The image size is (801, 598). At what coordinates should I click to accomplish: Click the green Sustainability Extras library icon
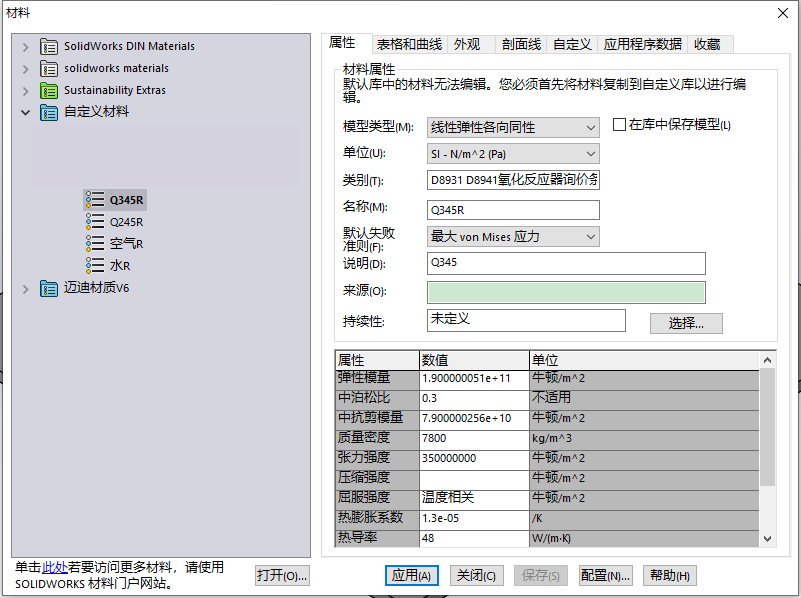click(x=49, y=90)
